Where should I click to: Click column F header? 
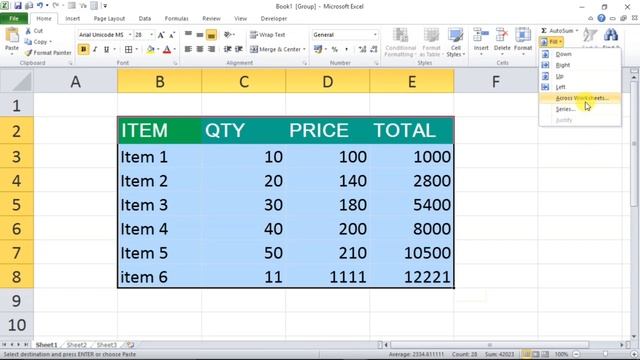496,82
